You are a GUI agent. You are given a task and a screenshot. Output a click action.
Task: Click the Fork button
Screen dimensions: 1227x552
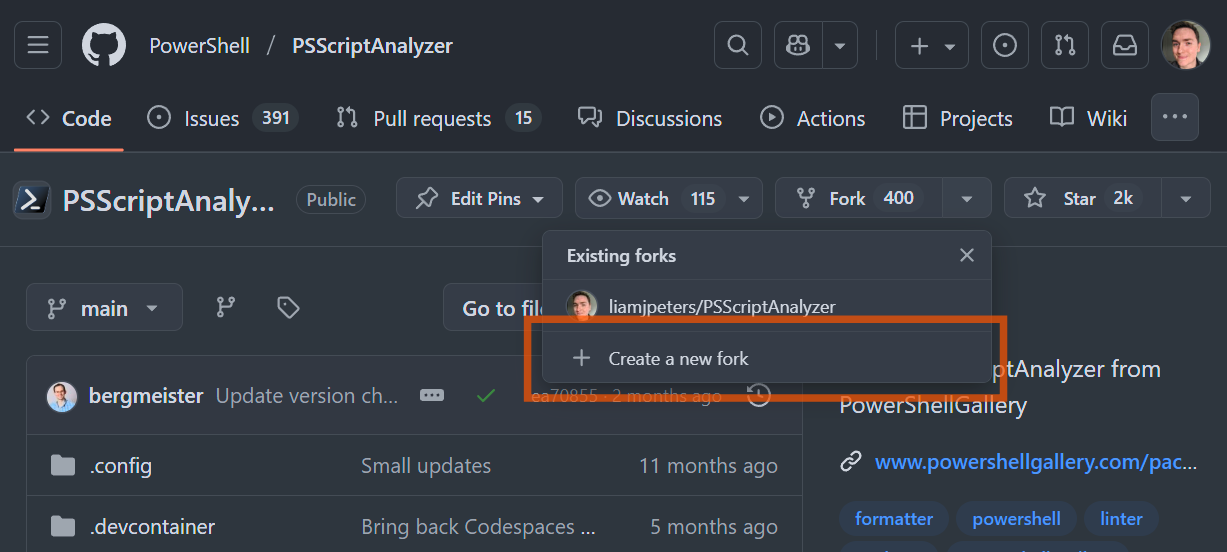(x=860, y=199)
